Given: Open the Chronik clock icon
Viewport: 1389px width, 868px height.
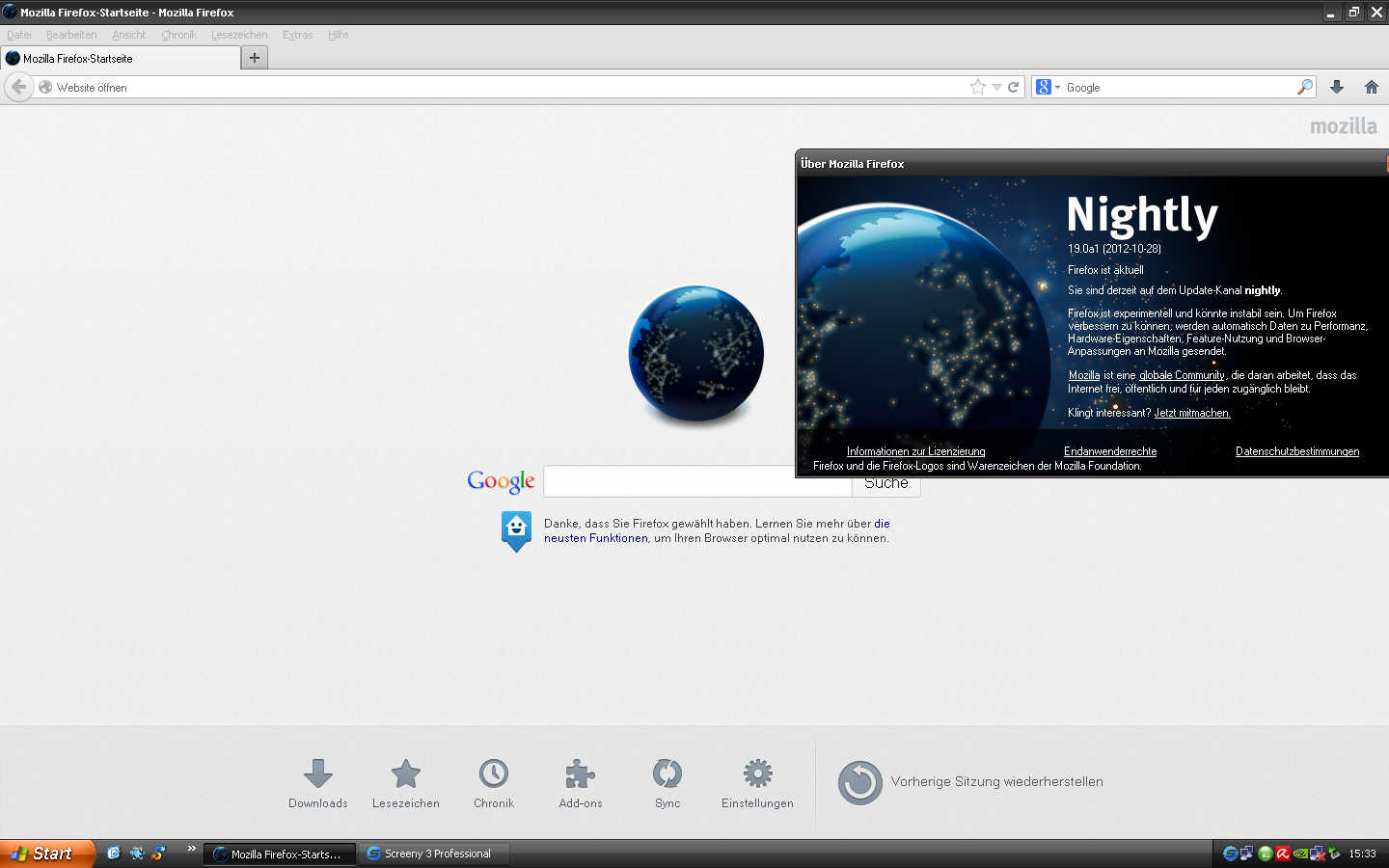Looking at the screenshot, I should [494, 773].
